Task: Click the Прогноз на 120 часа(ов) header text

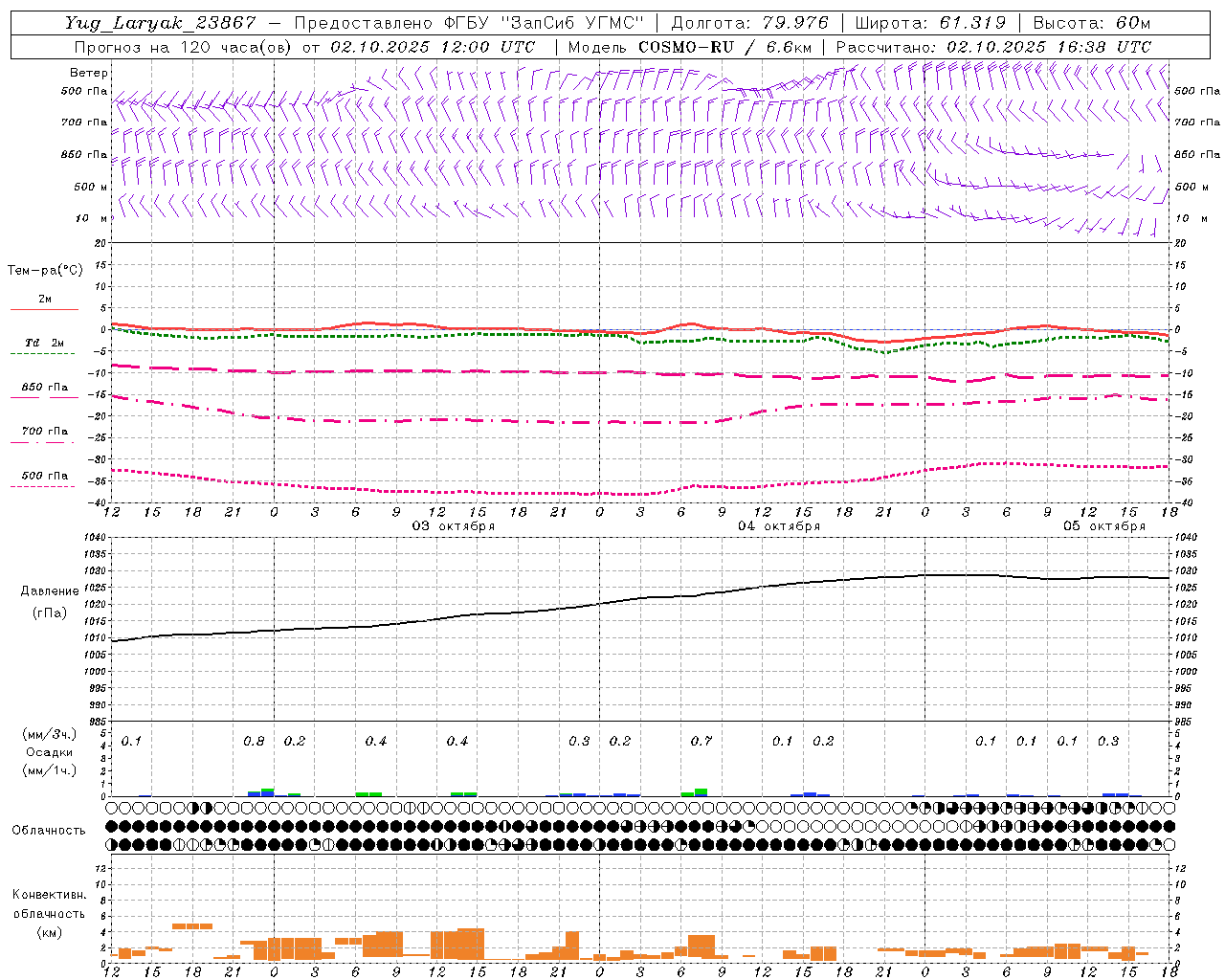Action: coord(183,47)
